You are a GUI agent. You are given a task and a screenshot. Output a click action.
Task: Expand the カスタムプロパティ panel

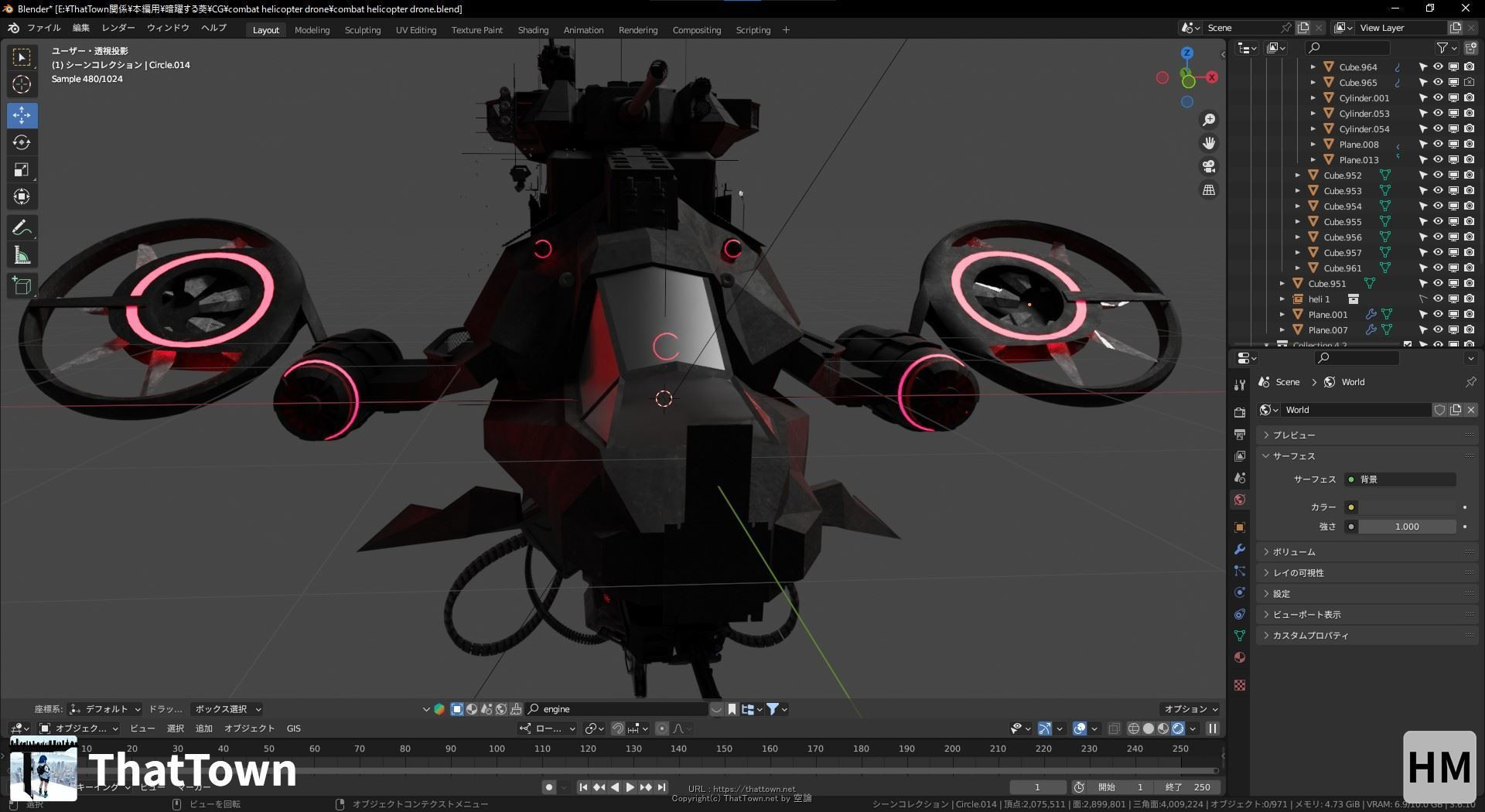(x=1367, y=636)
